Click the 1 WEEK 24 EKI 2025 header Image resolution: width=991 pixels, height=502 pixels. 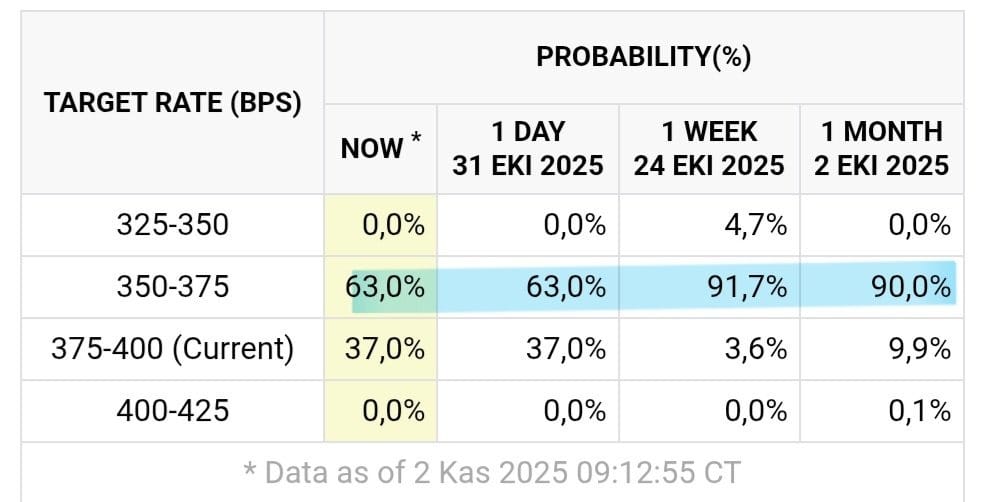[709, 148]
